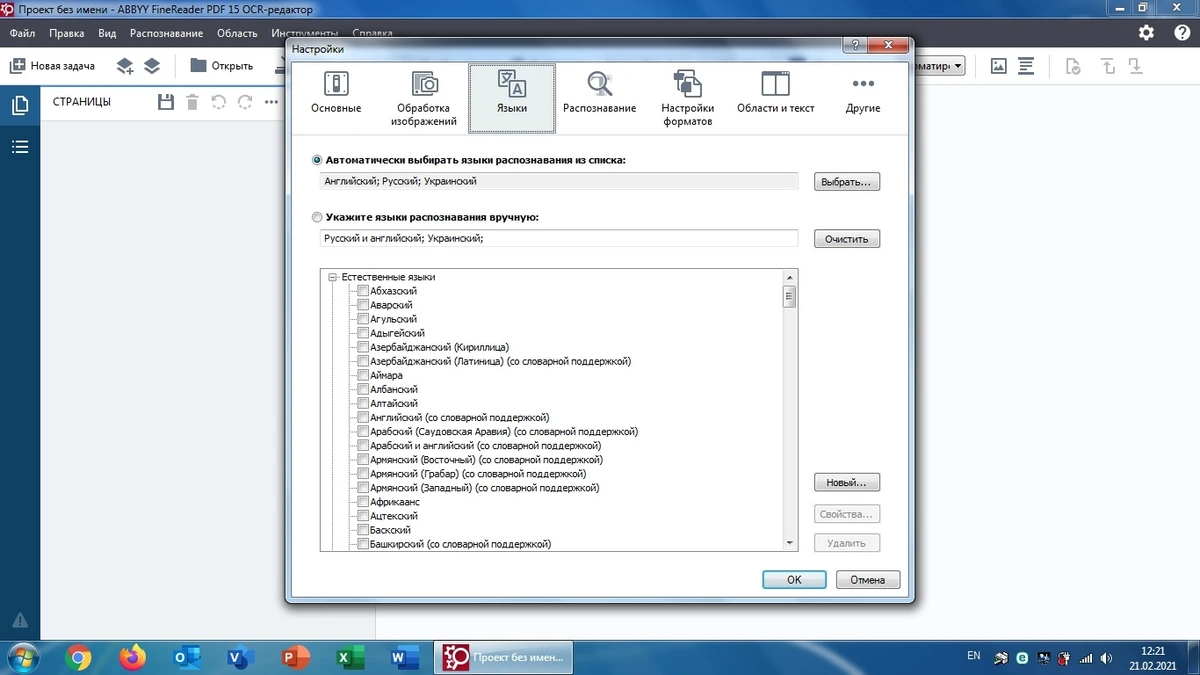Click the volume speaker tray icon
Screen dimensions: 1200x675
click(x=1107, y=657)
